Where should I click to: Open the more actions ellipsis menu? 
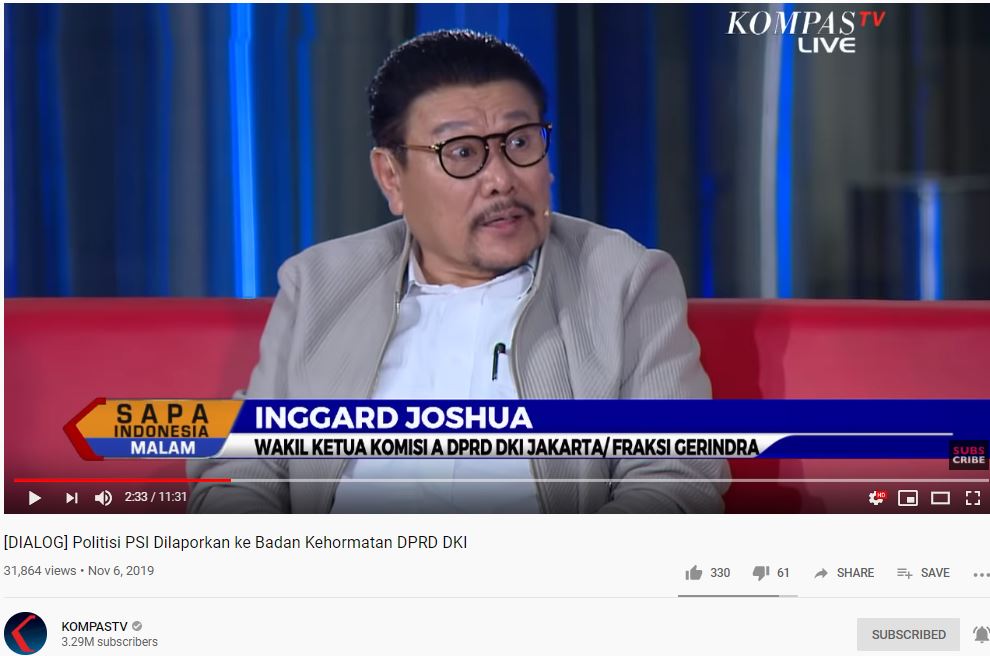click(x=981, y=575)
